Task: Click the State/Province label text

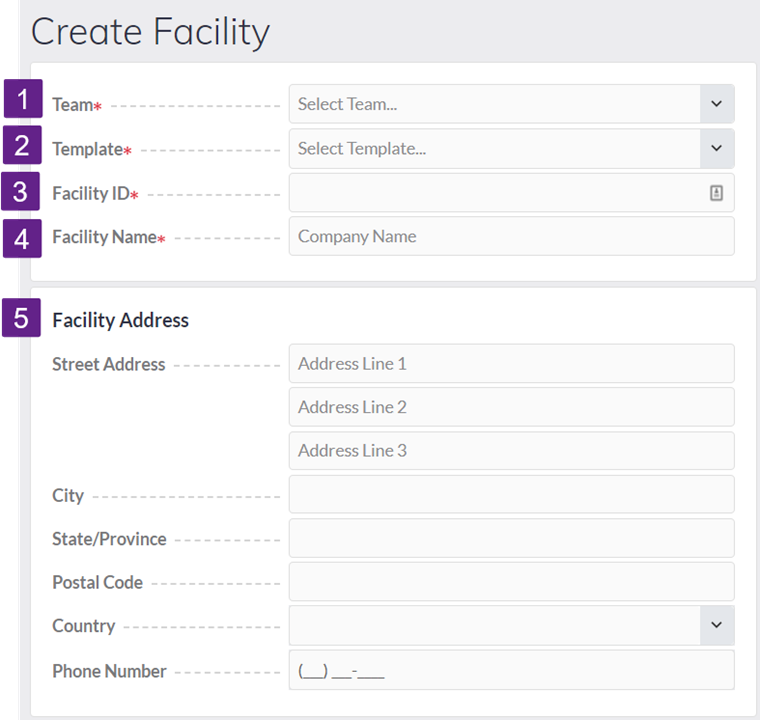Action: pyautogui.click(x=109, y=539)
